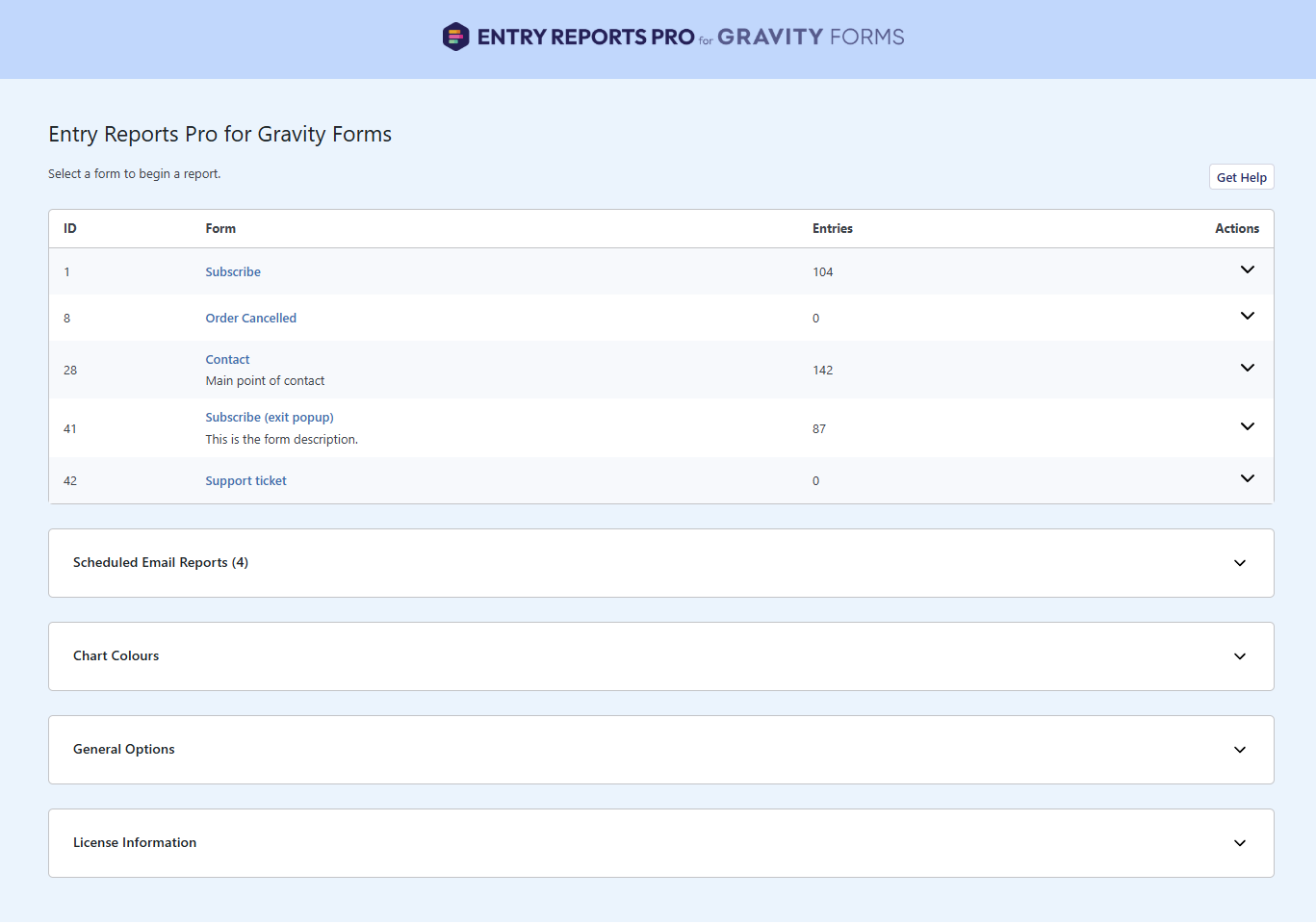Click the form ID 1 link

point(66,271)
